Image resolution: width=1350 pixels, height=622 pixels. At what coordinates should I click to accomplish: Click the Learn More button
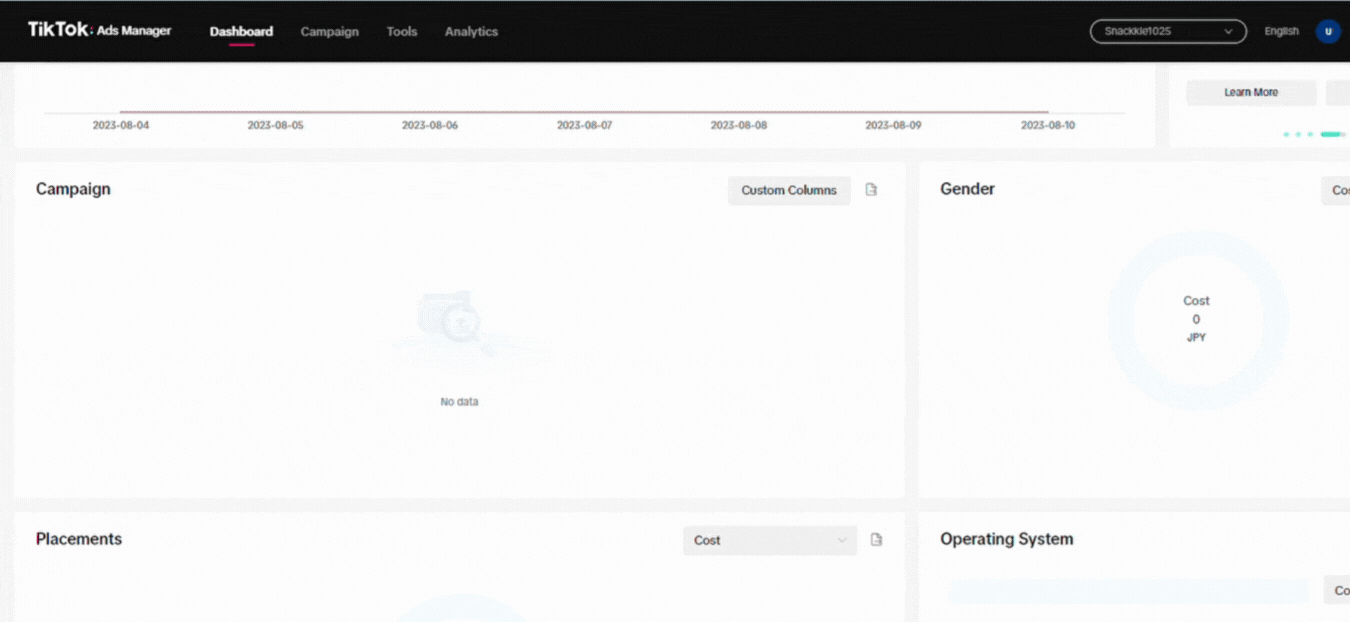coord(1251,92)
